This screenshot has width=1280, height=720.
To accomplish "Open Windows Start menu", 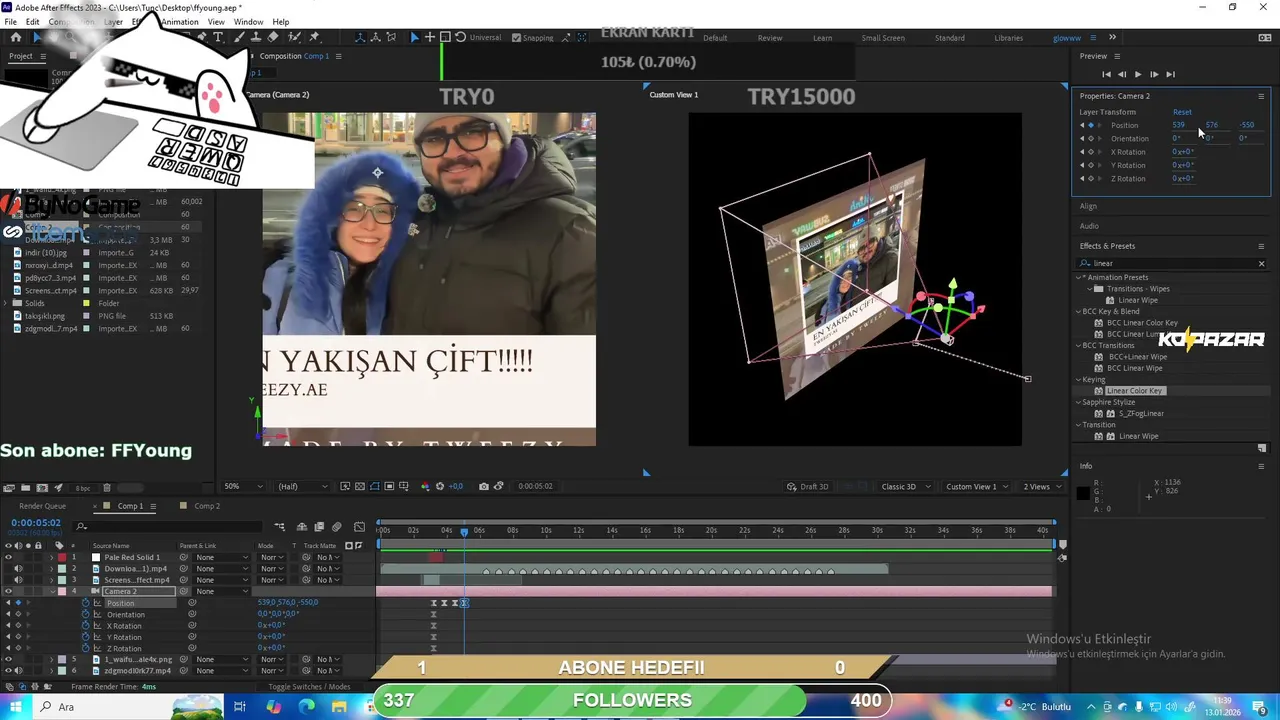I will click(15, 707).
